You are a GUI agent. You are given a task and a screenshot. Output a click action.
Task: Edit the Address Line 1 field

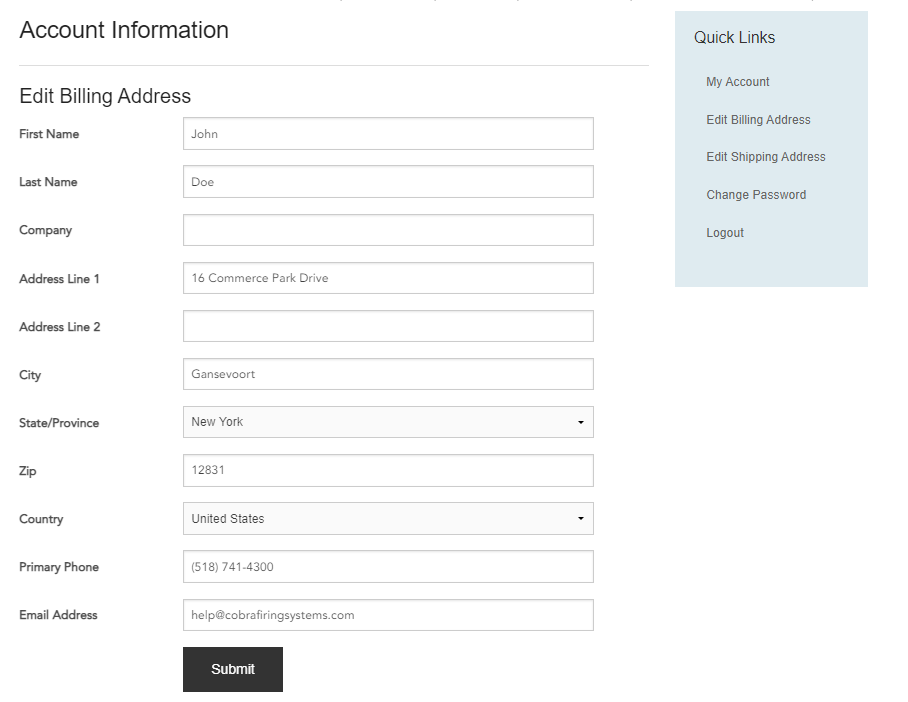point(388,278)
